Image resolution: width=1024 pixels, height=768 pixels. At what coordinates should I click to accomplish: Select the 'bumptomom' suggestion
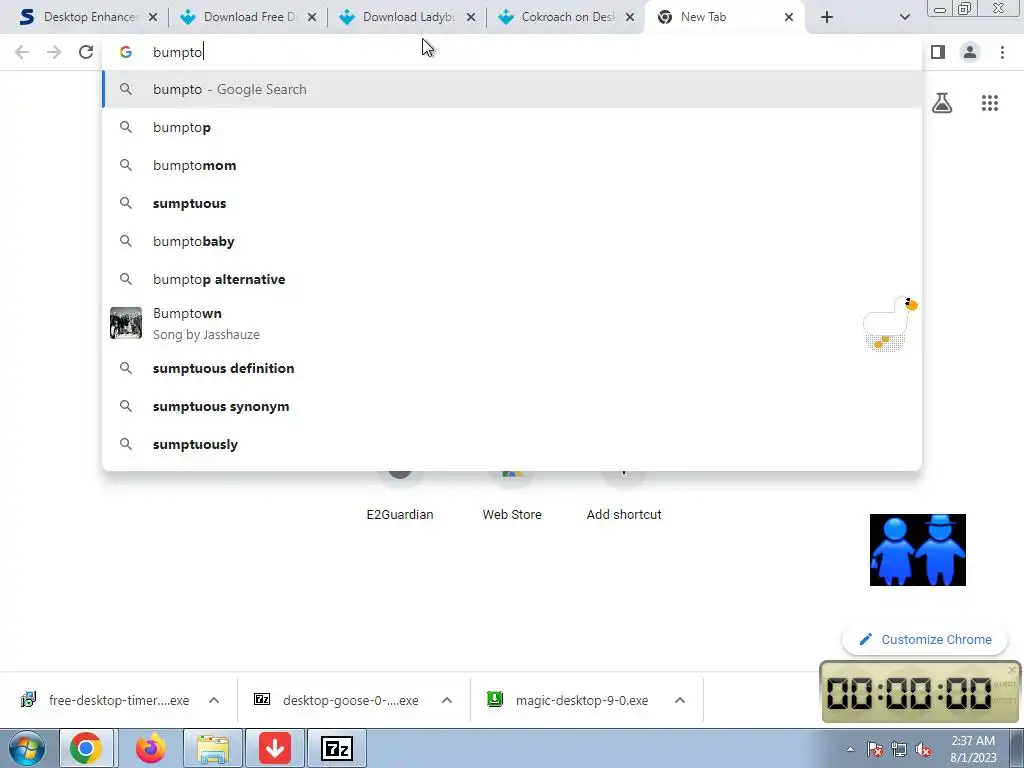pyautogui.click(x=512, y=165)
